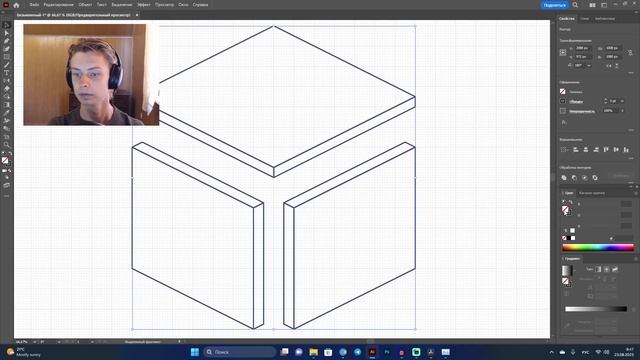Click the gradient preview thumbnail

567,270
